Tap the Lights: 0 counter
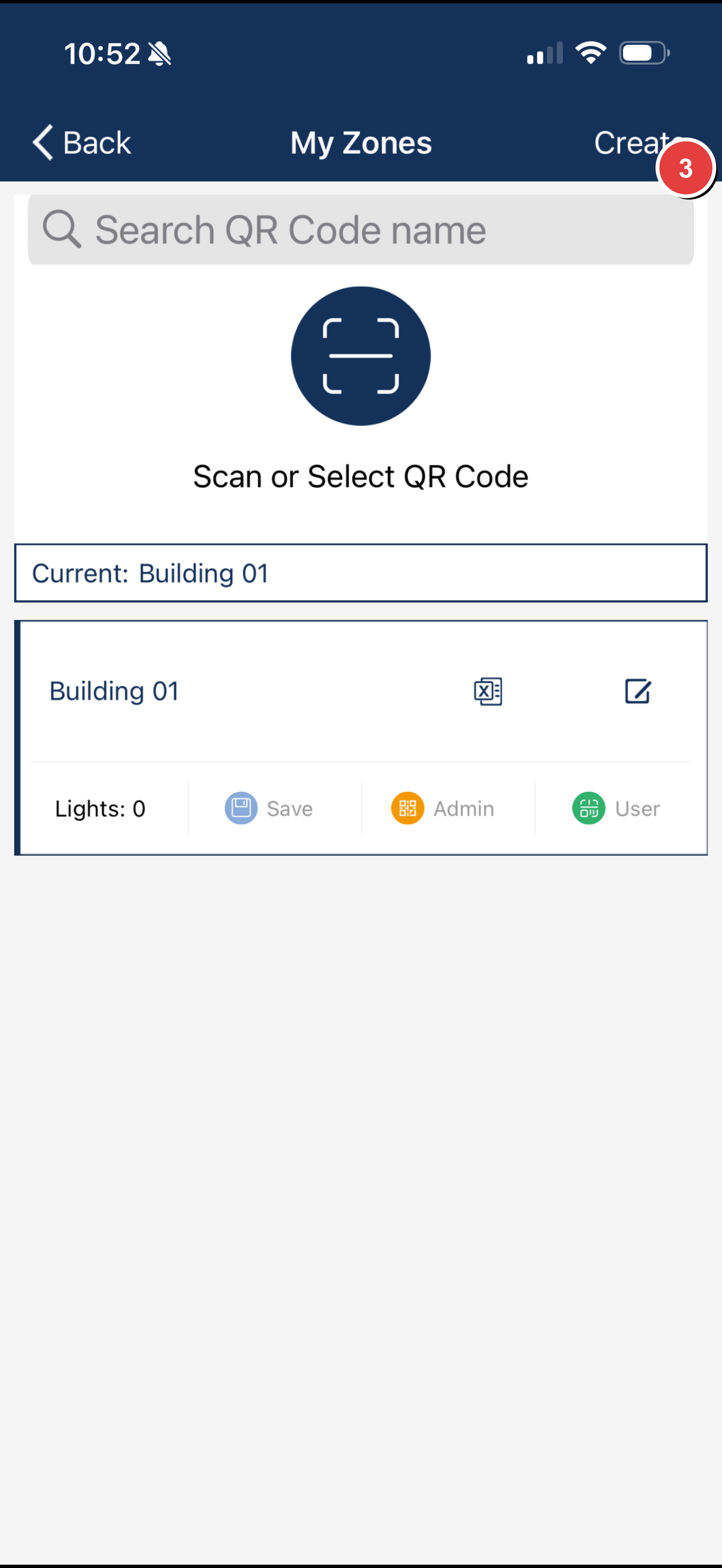 click(100, 808)
